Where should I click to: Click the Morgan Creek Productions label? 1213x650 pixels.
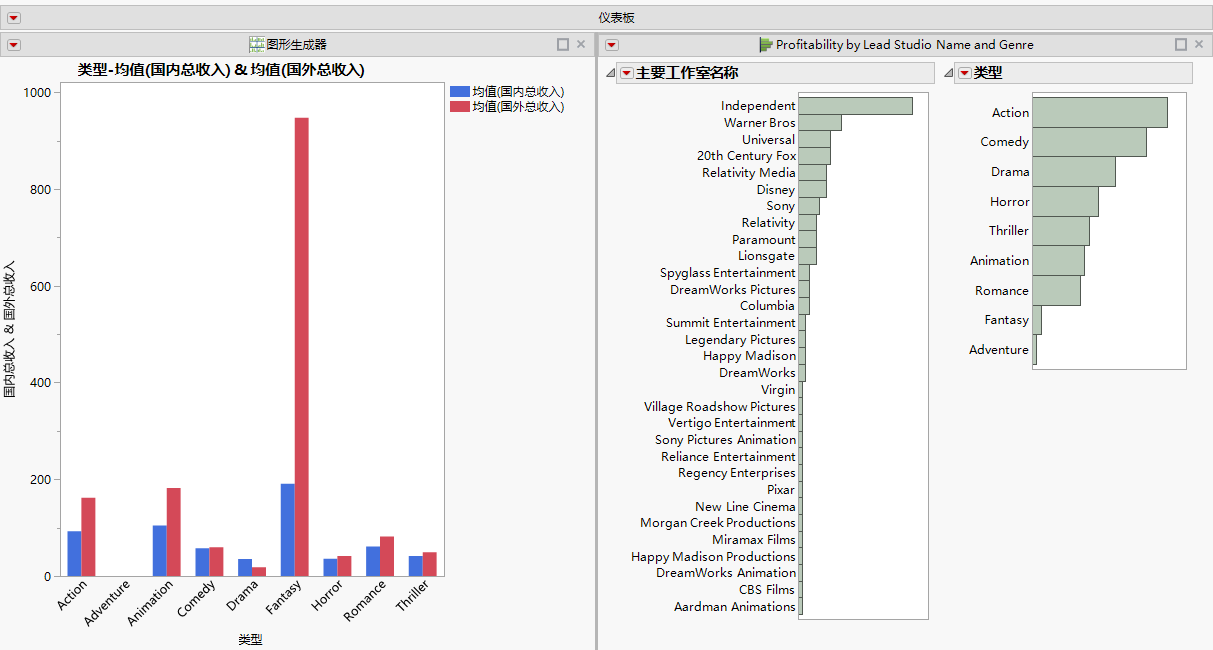pyautogui.click(x=718, y=523)
